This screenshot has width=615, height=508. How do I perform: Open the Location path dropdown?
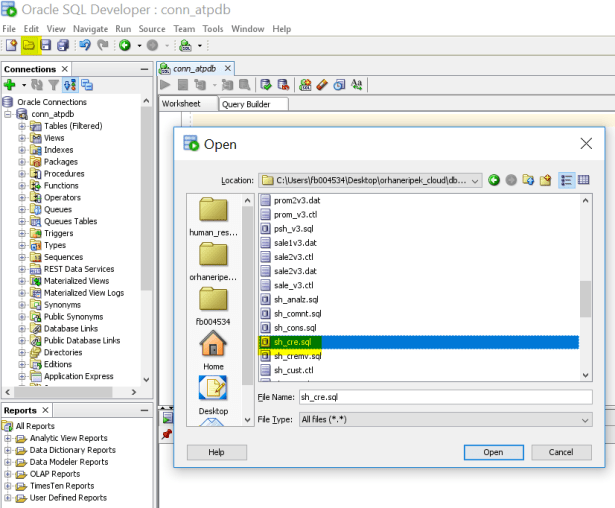pyautogui.click(x=475, y=180)
